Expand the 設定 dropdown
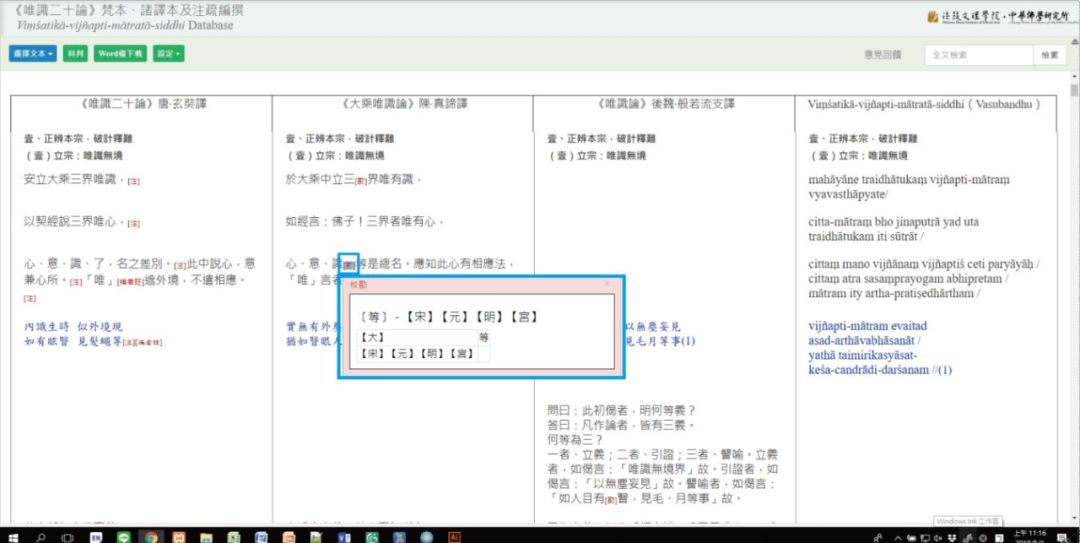This screenshot has width=1080, height=543. tap(169, 54)
